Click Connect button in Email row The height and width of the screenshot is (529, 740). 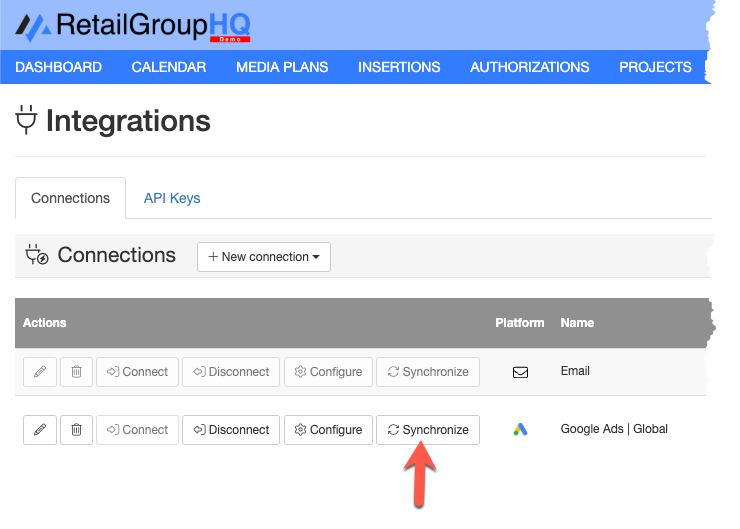coord(137,372)
